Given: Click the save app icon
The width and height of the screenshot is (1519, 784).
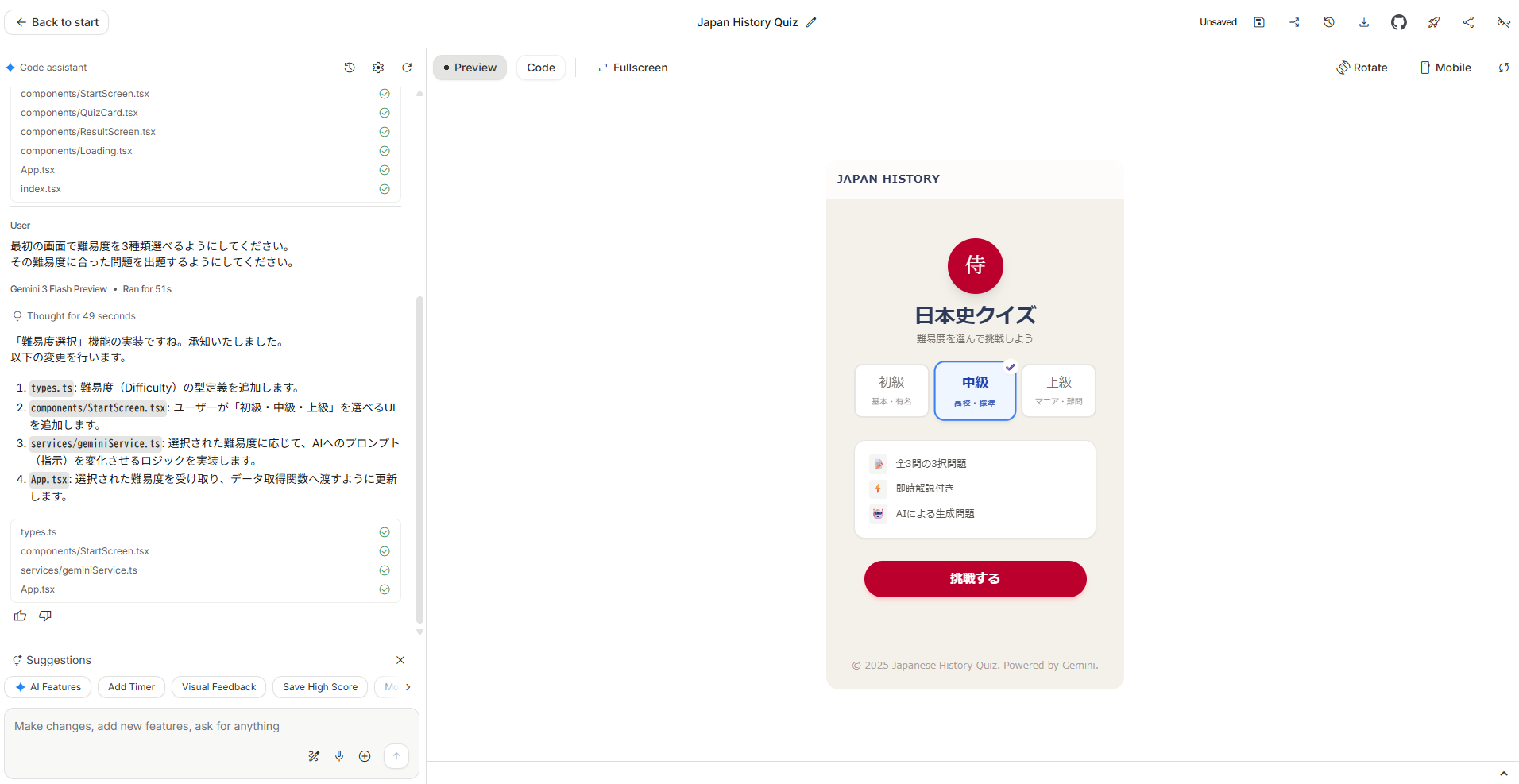Looking at the screenshot, I should tap(1259, 22).
